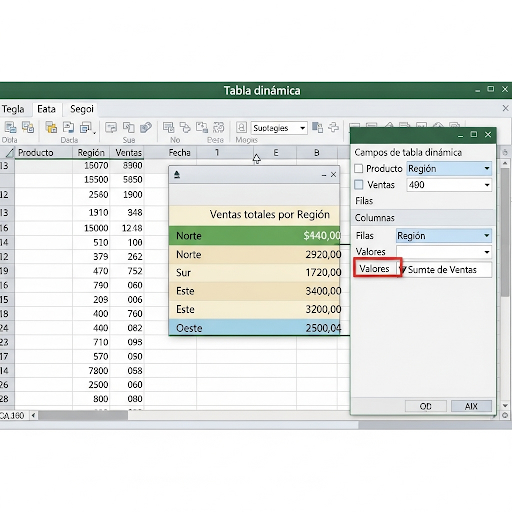Image resolution: width=512 pixels, height=512 pixels.
Task: Check the Producto field checkbox
Action: click(x=359, y=168)
